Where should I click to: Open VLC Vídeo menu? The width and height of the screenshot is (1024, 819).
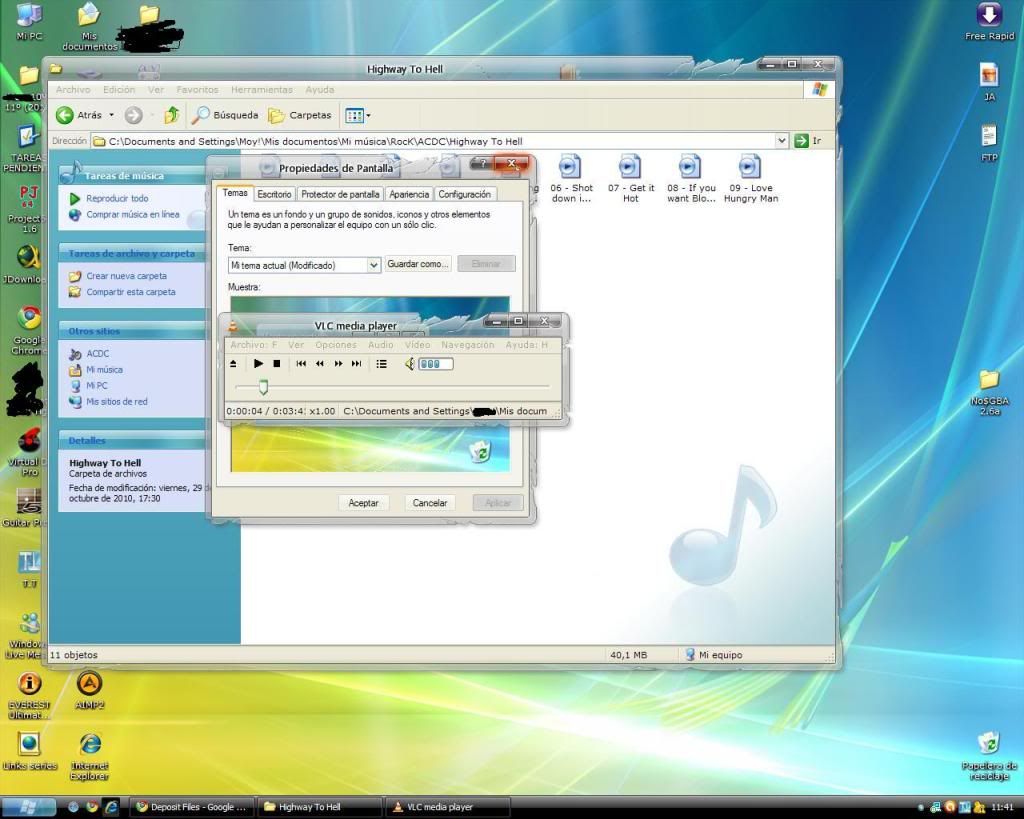pyautogui.click(x=417, y=344)
